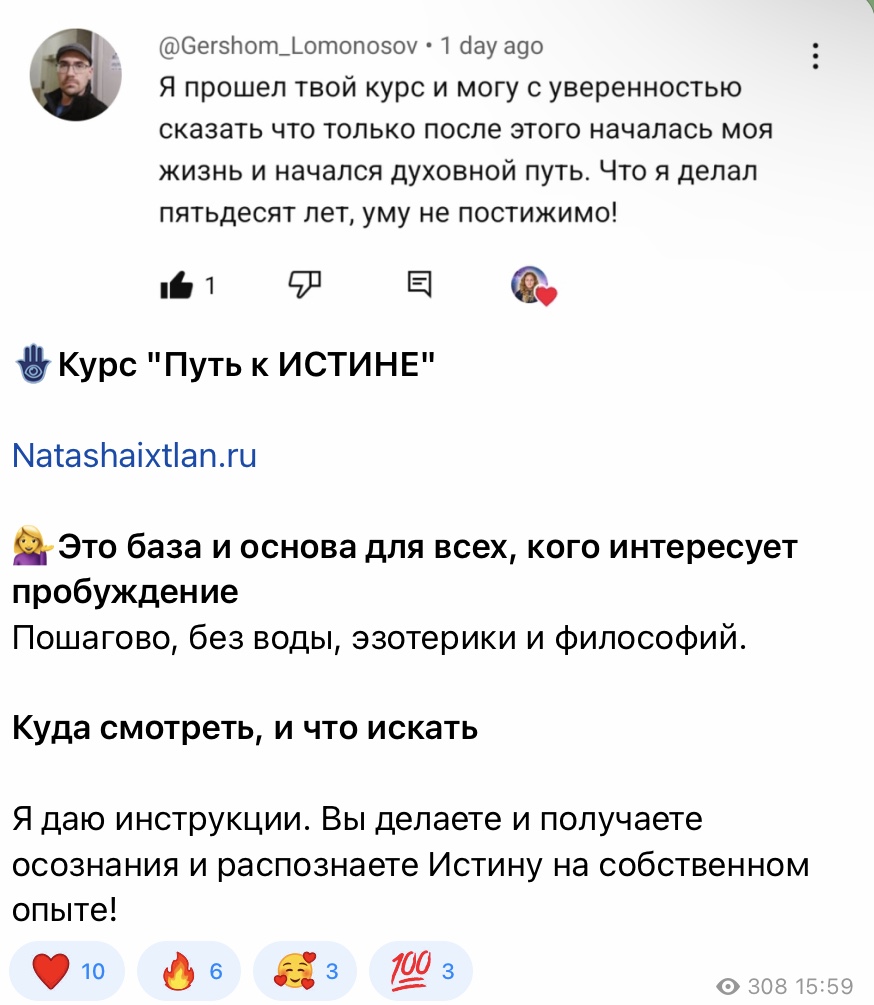Open replies using the comment icon
The image size is (874, 1005).
point(420,285)
